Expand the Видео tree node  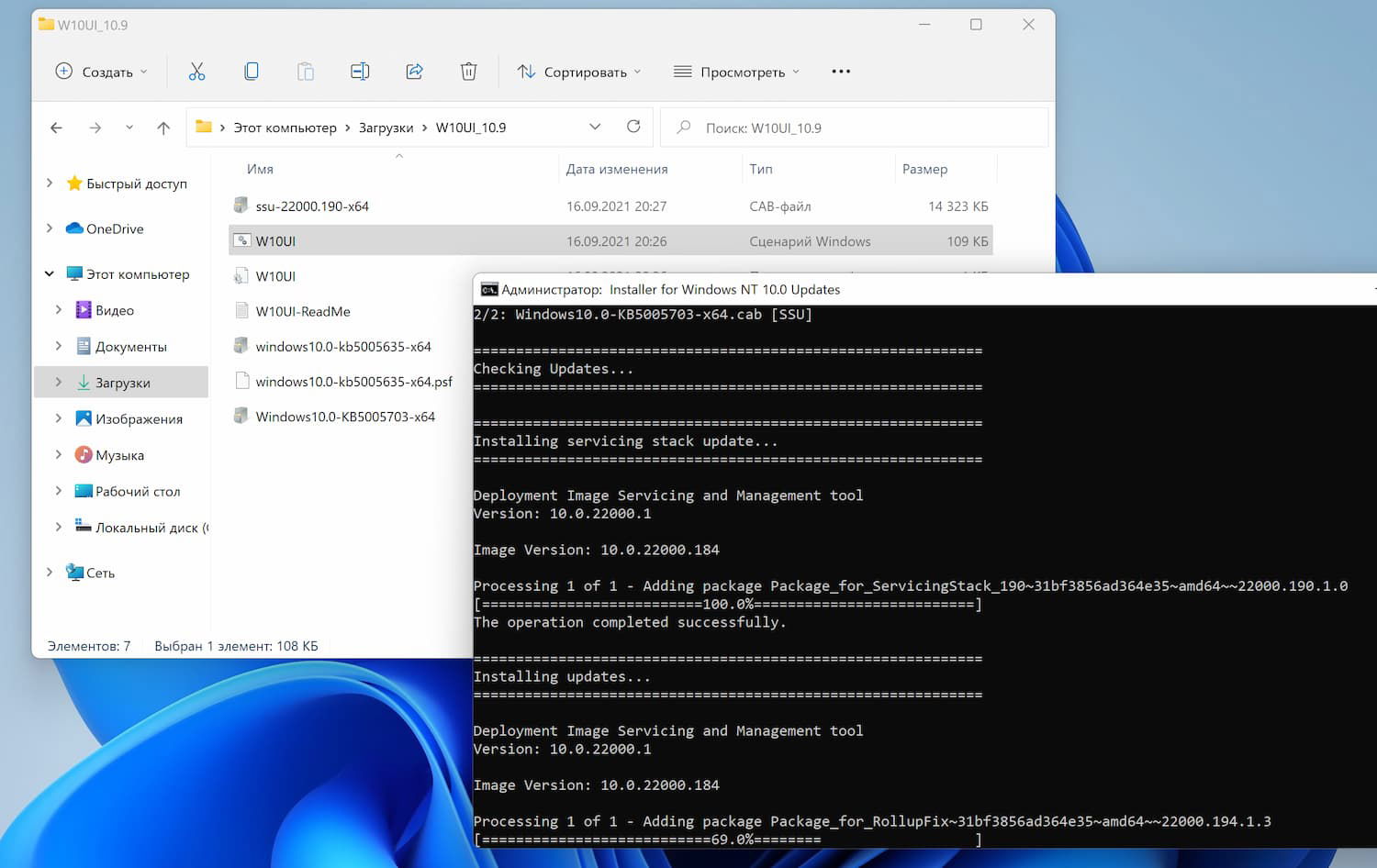(59, 310)
